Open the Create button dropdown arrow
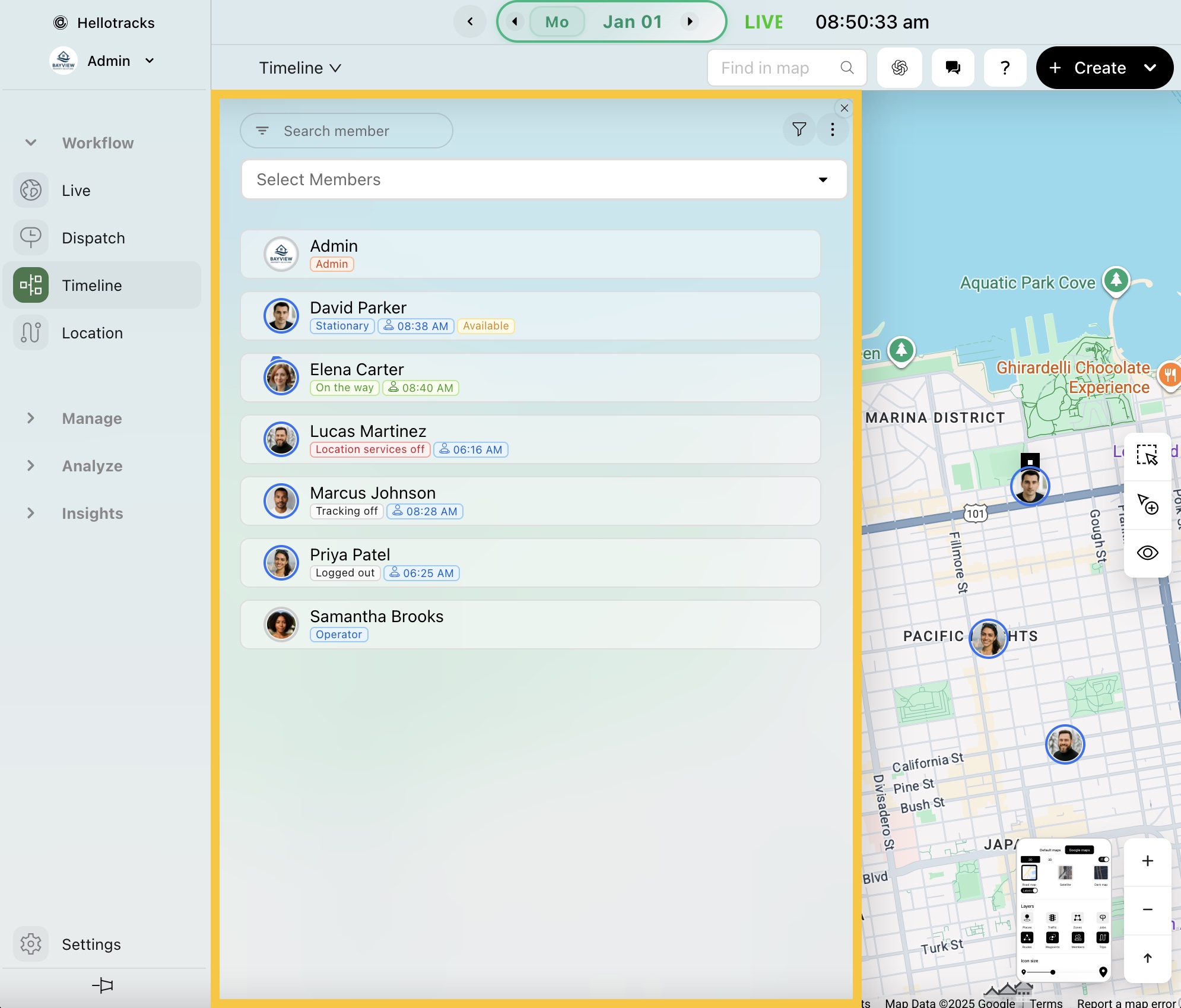Viewport: 1181px width, 1008px height. point(1150,68)
